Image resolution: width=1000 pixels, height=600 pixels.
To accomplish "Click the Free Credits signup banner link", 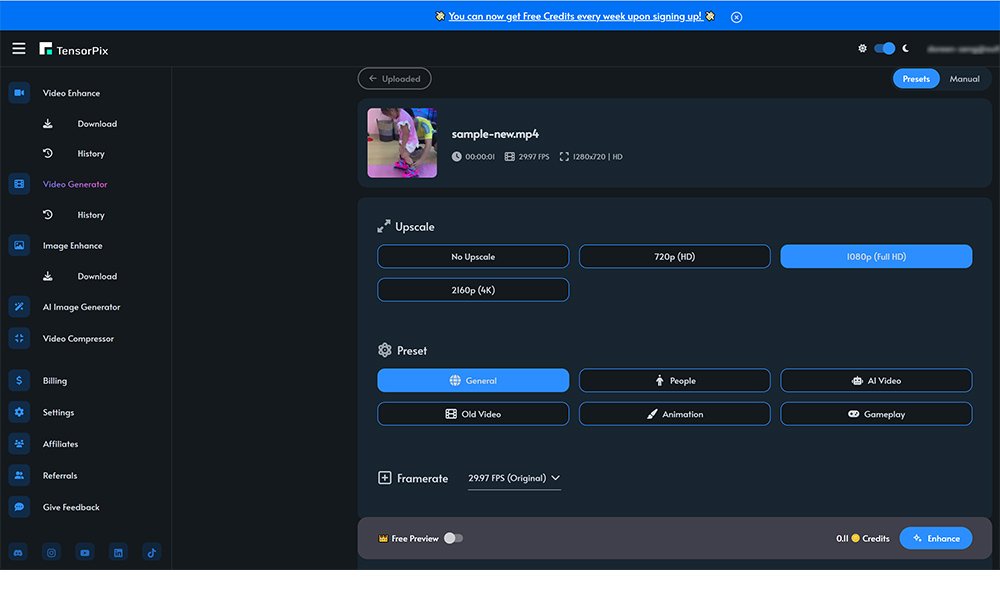I will (577, 16).
